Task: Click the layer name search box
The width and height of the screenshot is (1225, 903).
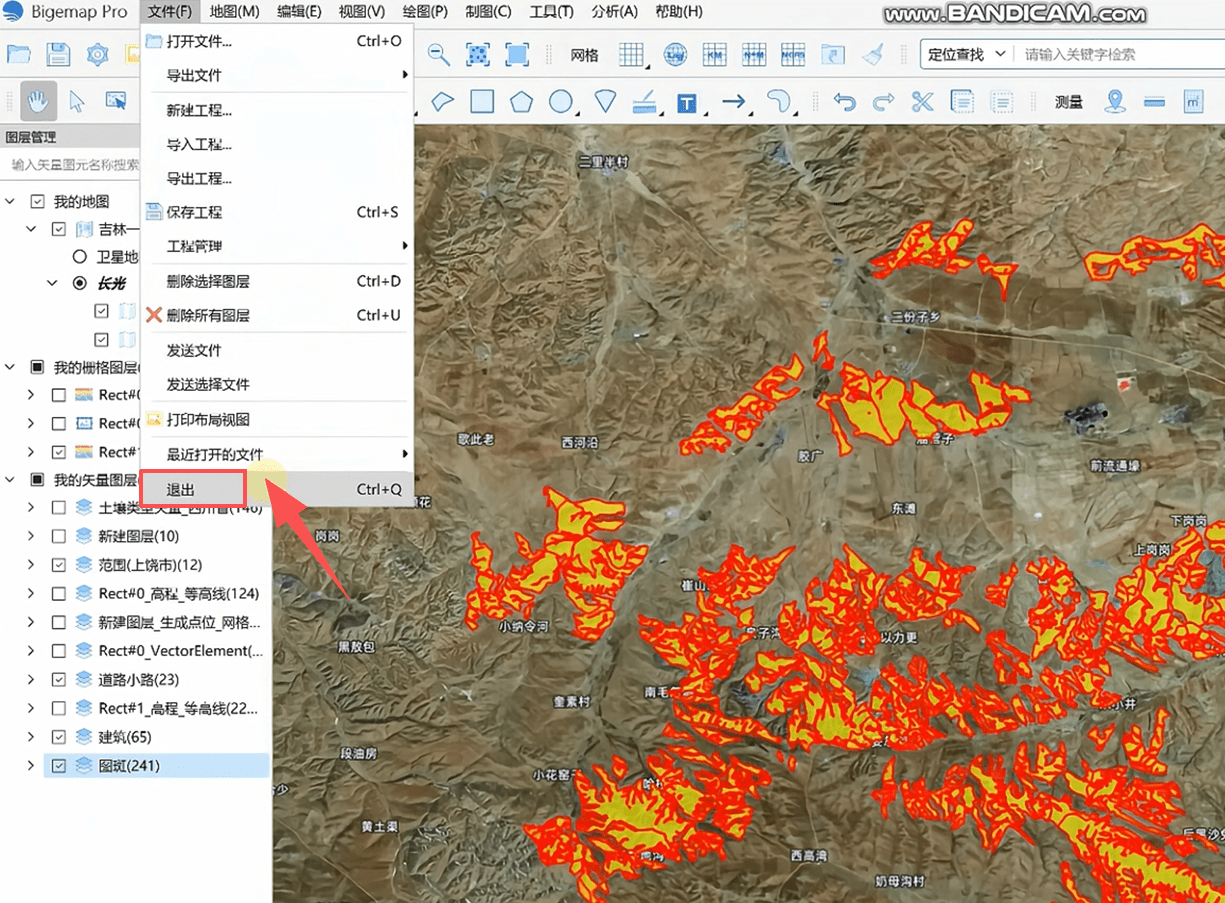Action: coord(72,165)
